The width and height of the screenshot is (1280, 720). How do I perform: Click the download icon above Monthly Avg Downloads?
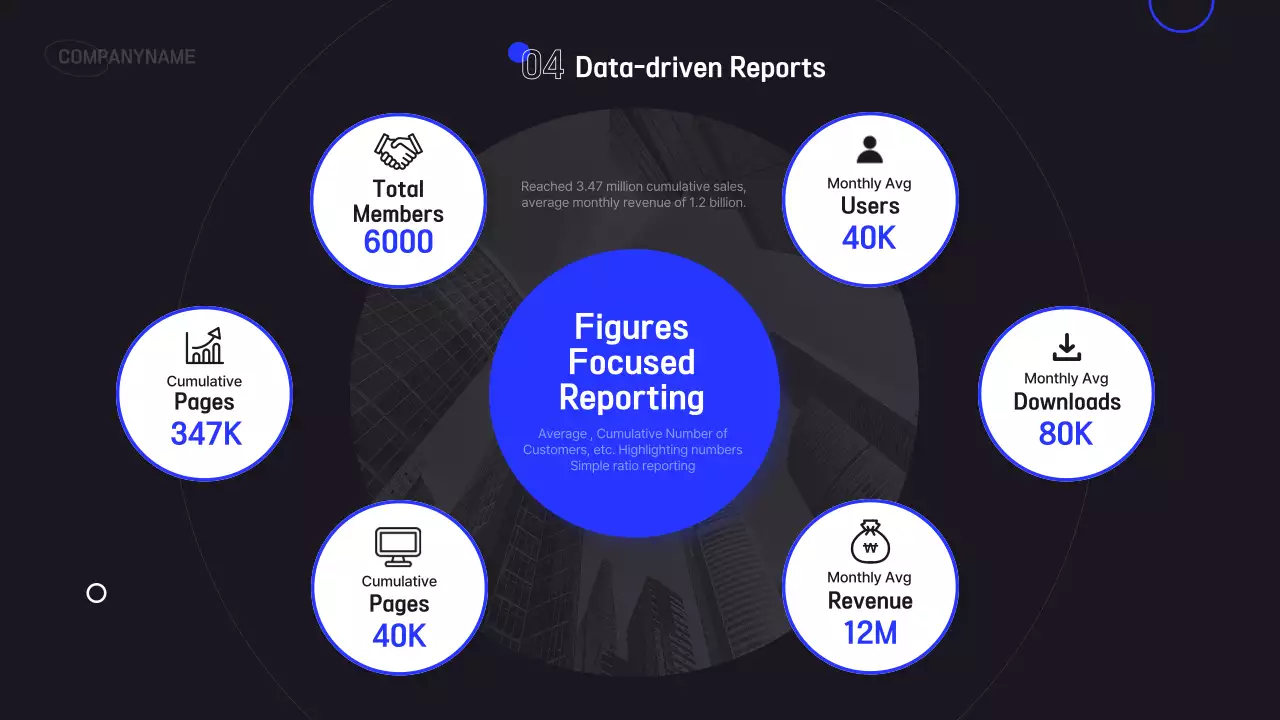coord(1066,345)
